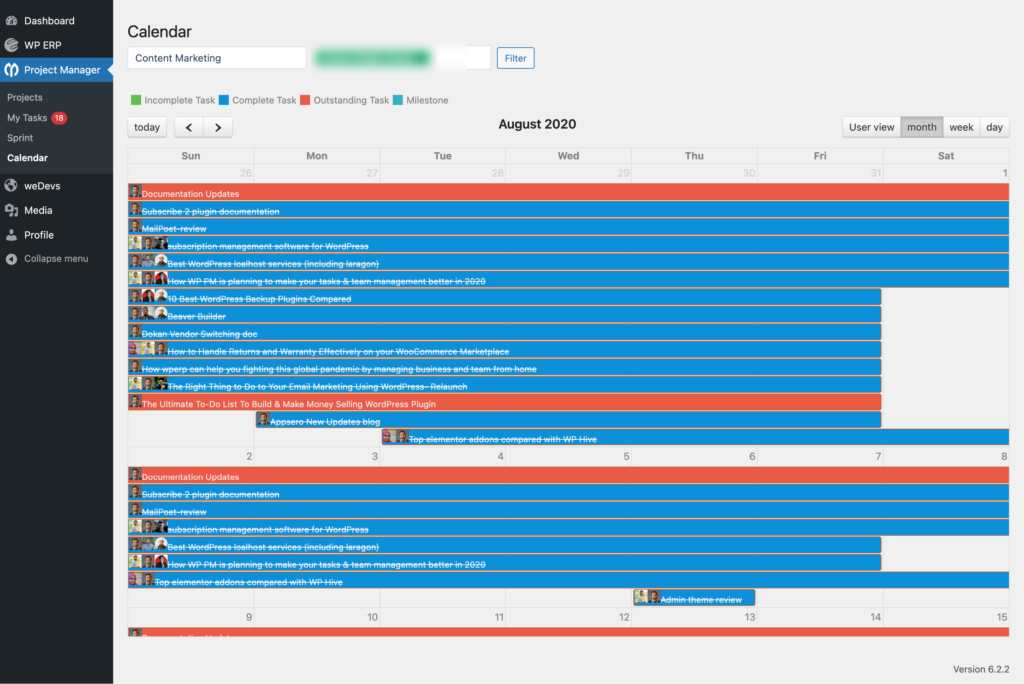Open Subscribe 2 plugin documentation task, second week
This screenshot has width=1024, height=684.
(568, 493)
